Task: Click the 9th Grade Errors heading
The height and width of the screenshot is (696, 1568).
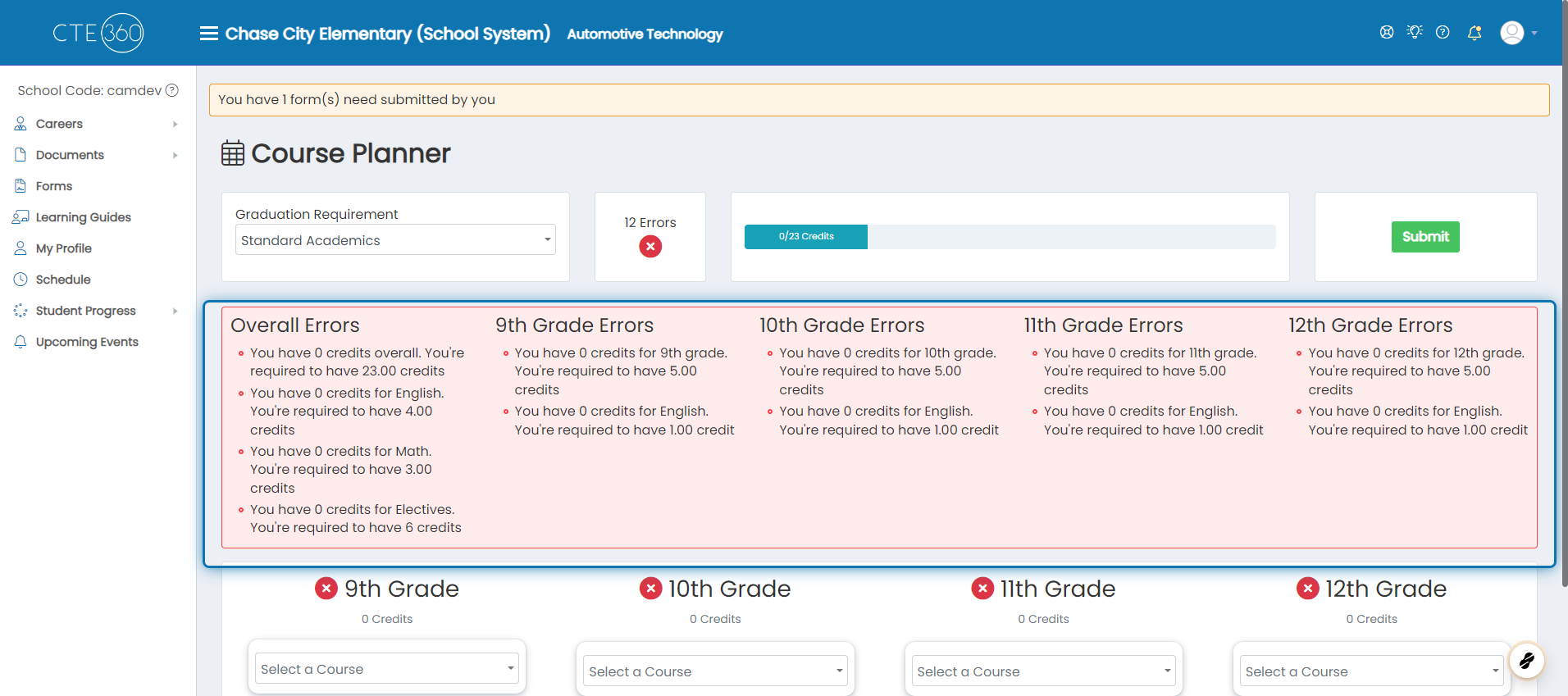Action: tap(574, 325)
